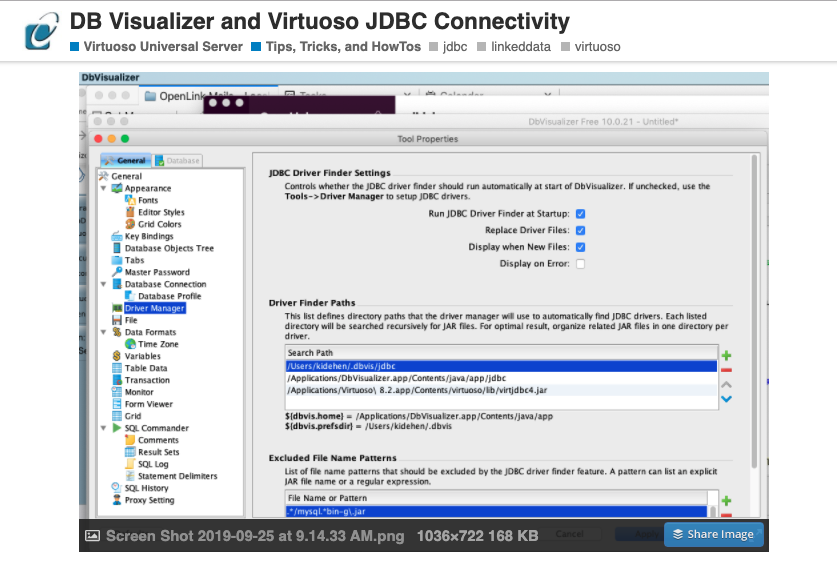The height and width of the screenshot is (571, 837).
Task: Open Virtuoso Universal Server category link
Action: (x=156, y=47)
